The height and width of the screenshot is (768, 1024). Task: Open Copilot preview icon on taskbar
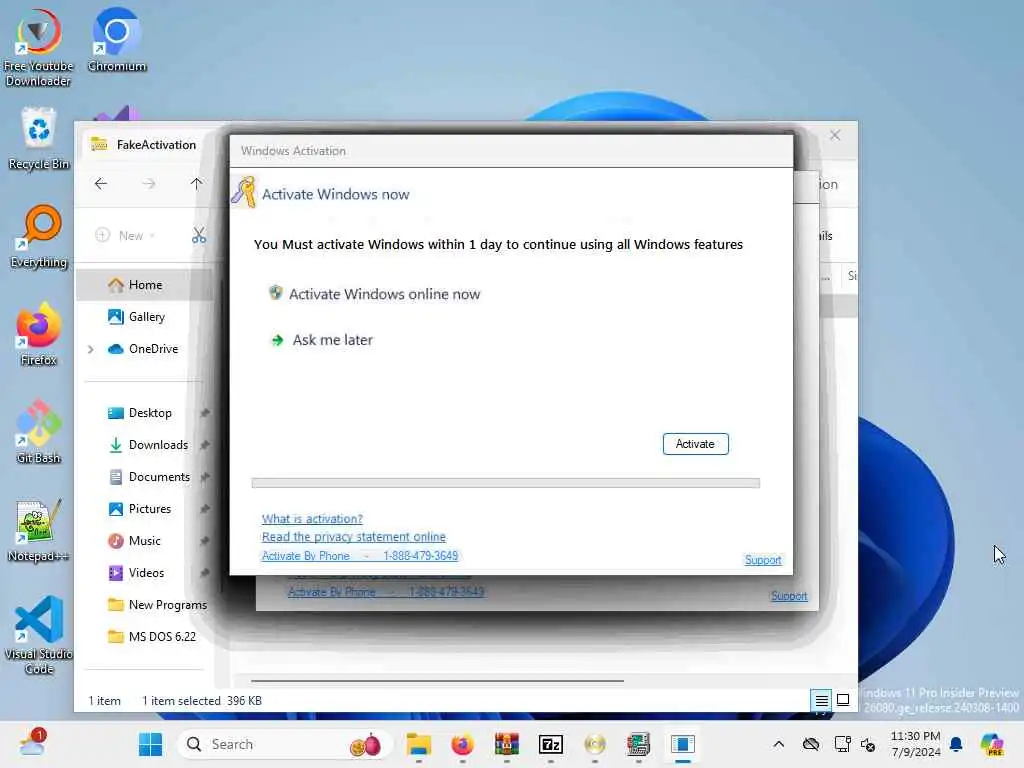tap(992, 744)
